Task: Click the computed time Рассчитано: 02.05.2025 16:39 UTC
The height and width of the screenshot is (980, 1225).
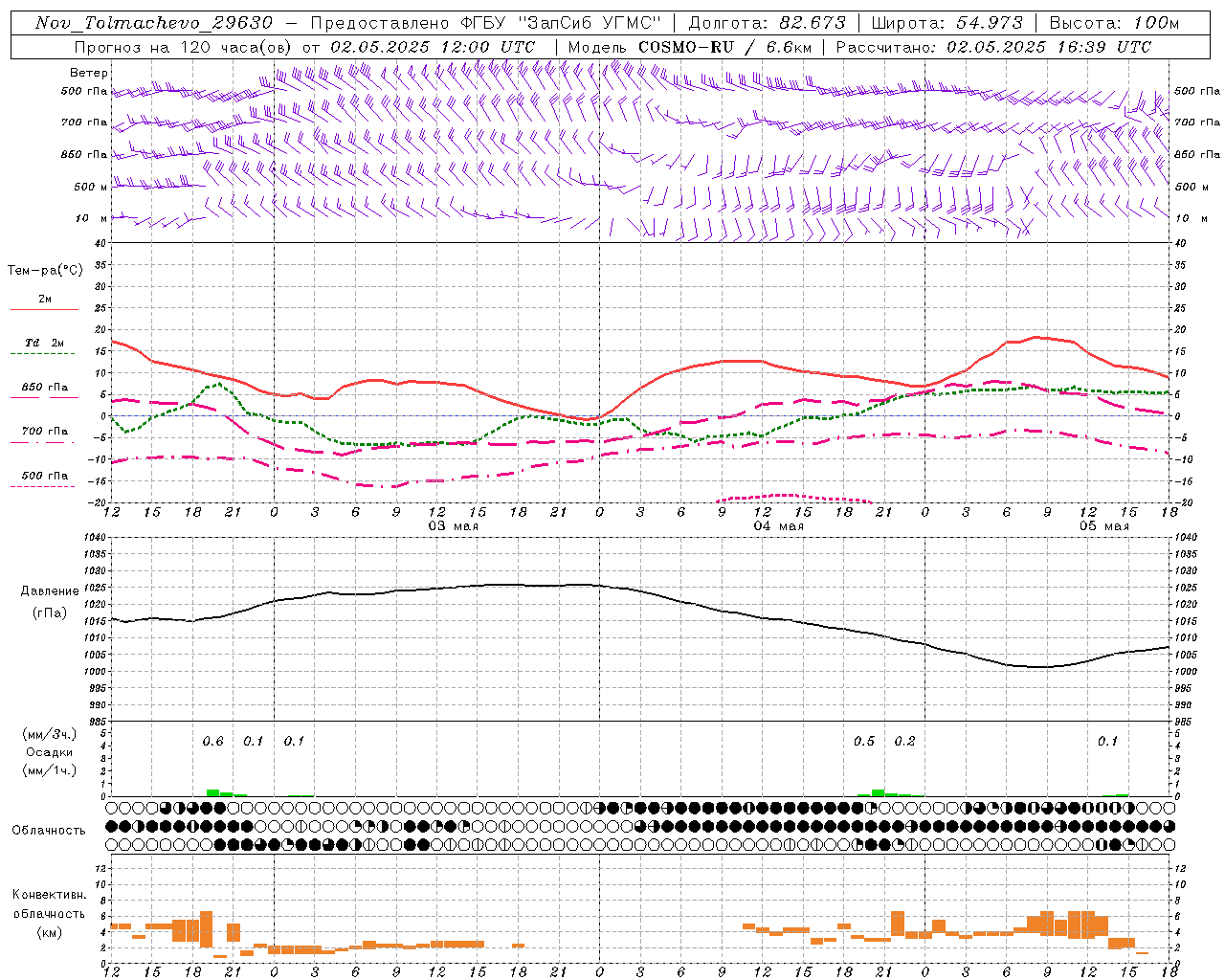Action: (x=993, y=47)
